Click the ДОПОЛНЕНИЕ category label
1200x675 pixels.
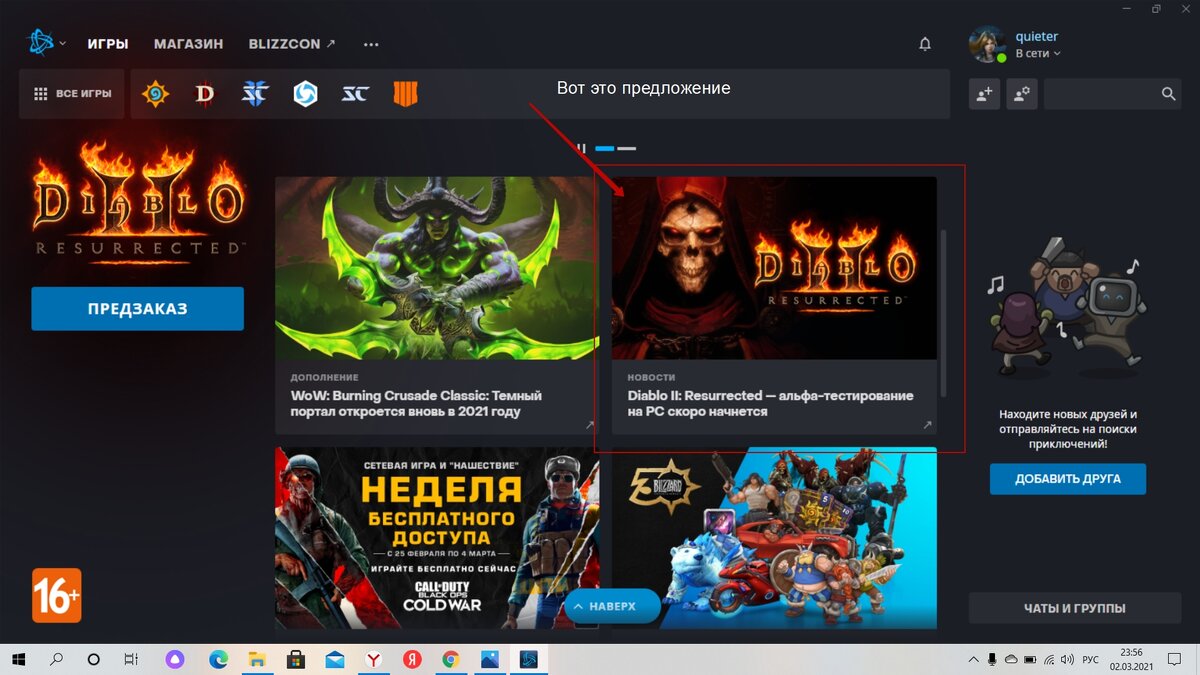coord(325,377)
